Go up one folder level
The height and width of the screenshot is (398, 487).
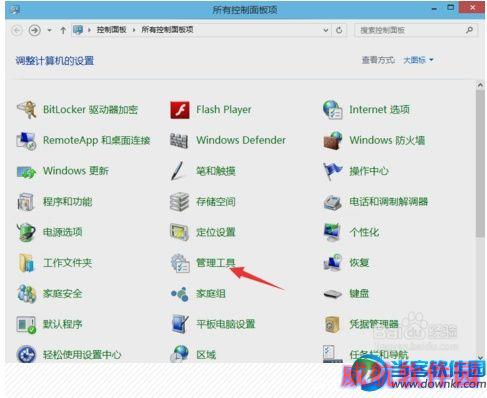pyautogui.click(x=63, y=30)
